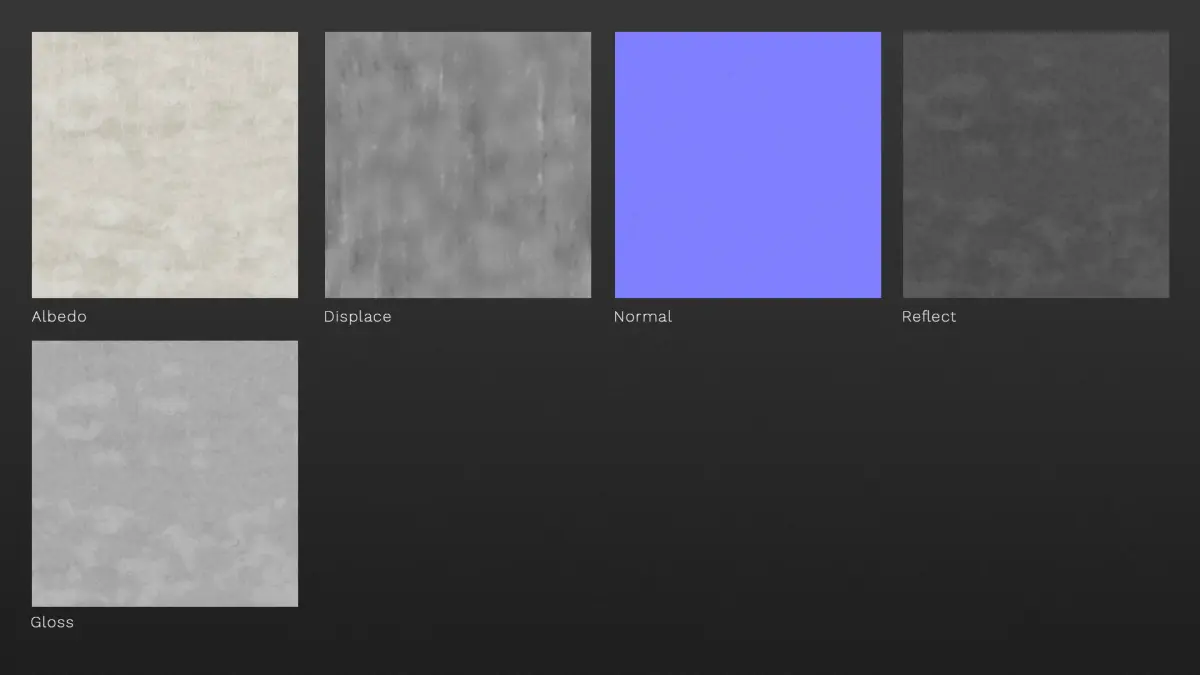Select the Displace map thumbnail

[x=458, y=165]
